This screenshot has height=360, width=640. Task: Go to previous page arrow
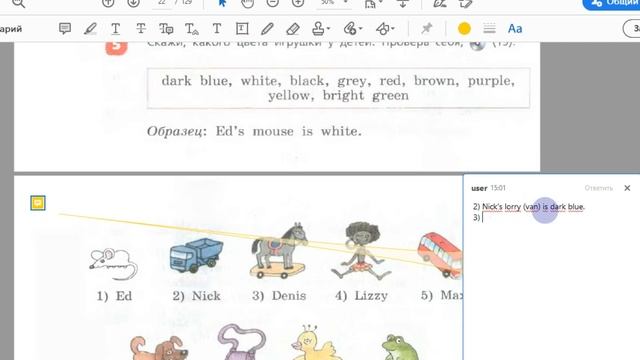coord(108,3)
